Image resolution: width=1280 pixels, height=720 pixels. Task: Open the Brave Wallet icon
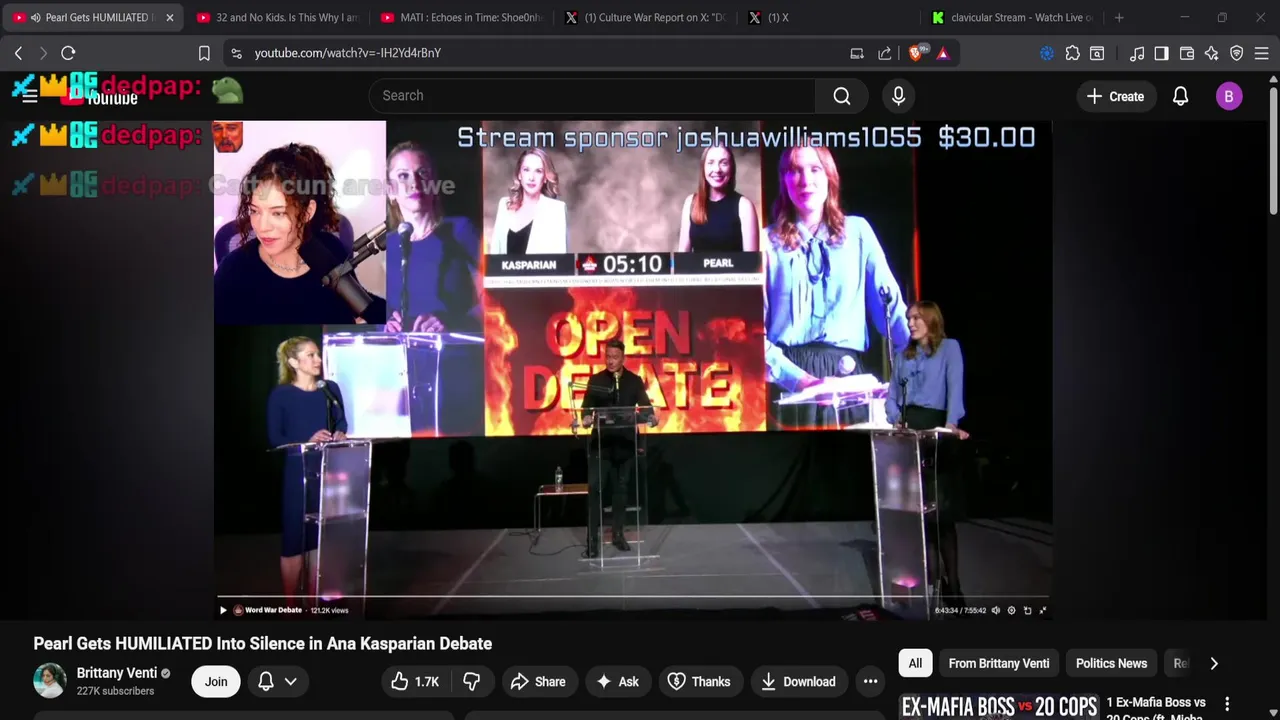(1187, 53)
